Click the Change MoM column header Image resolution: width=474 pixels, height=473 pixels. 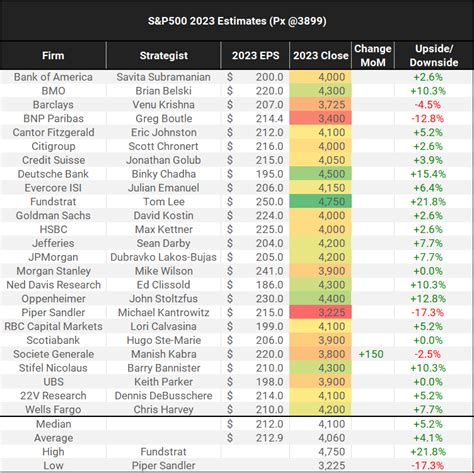click(x=373, y=55)
